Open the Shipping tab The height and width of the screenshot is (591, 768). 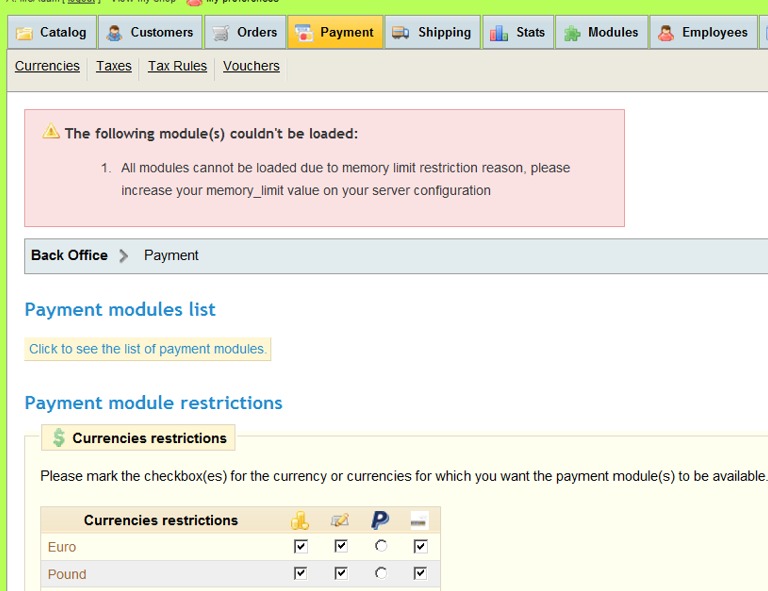432,32
